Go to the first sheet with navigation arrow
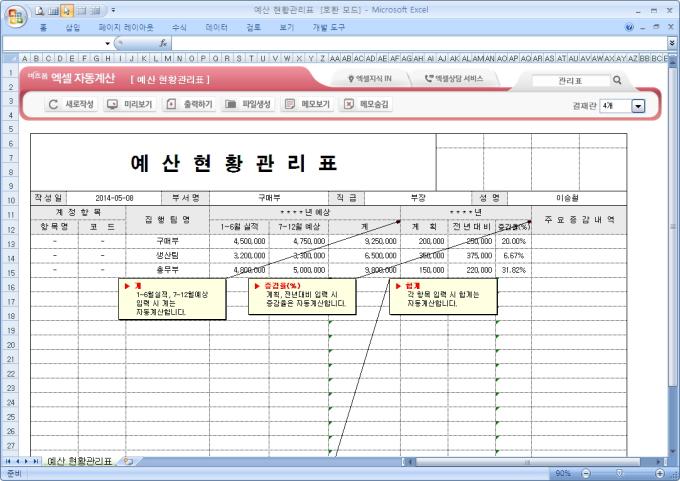 (8, 461)
